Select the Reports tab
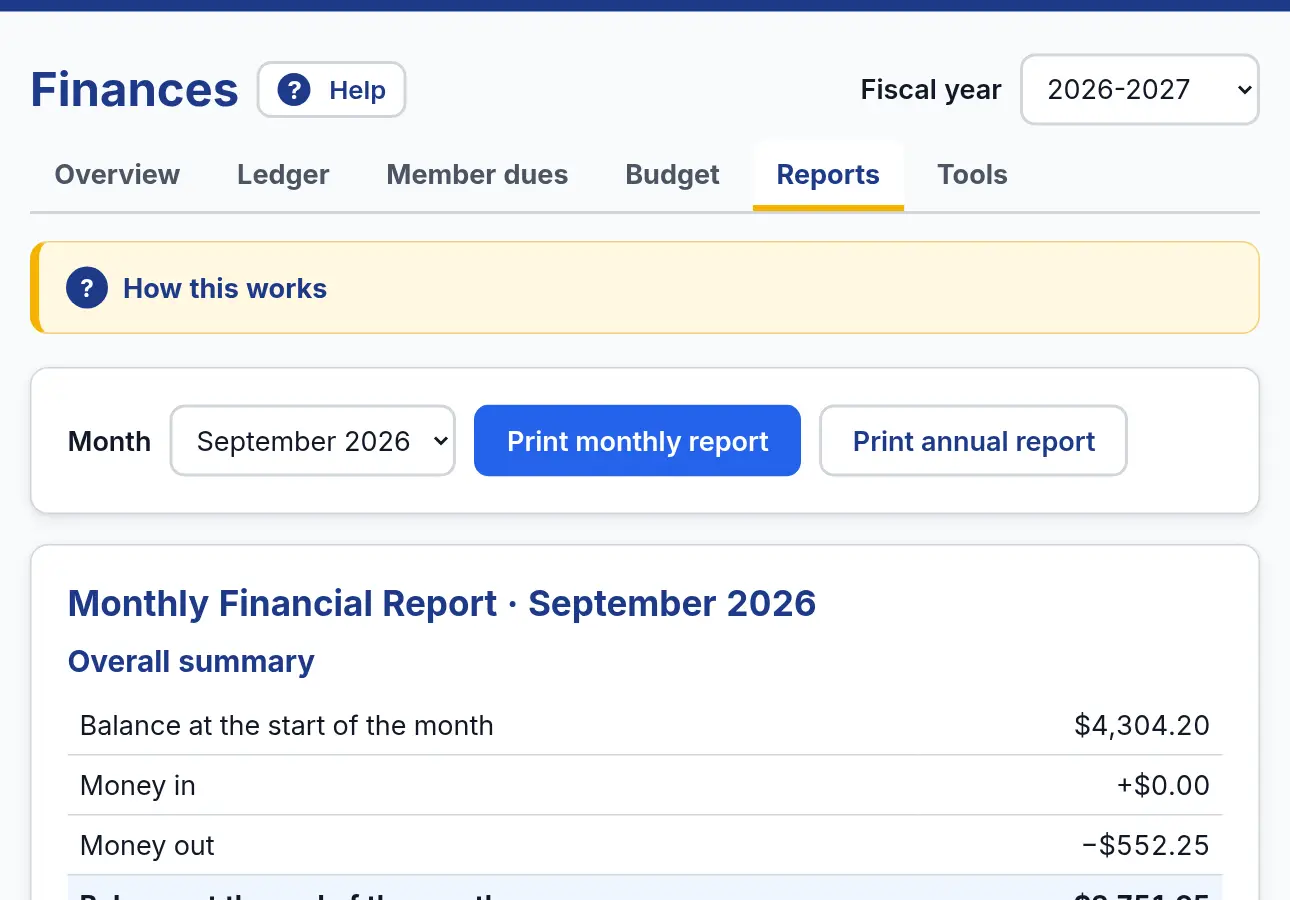Screen dimensions: 1290x900 (828, 175)
